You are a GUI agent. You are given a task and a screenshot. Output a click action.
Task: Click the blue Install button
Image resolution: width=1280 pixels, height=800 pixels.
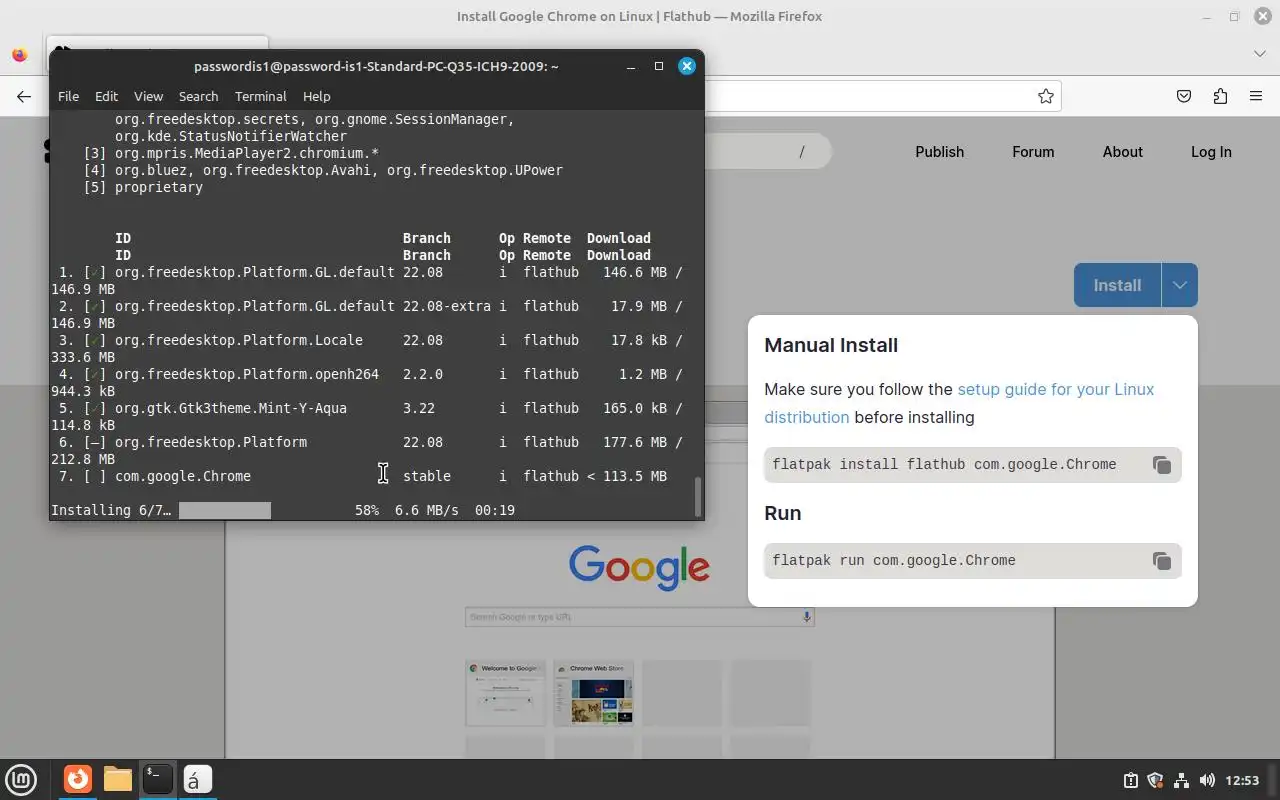click(x=1117, y=285)
